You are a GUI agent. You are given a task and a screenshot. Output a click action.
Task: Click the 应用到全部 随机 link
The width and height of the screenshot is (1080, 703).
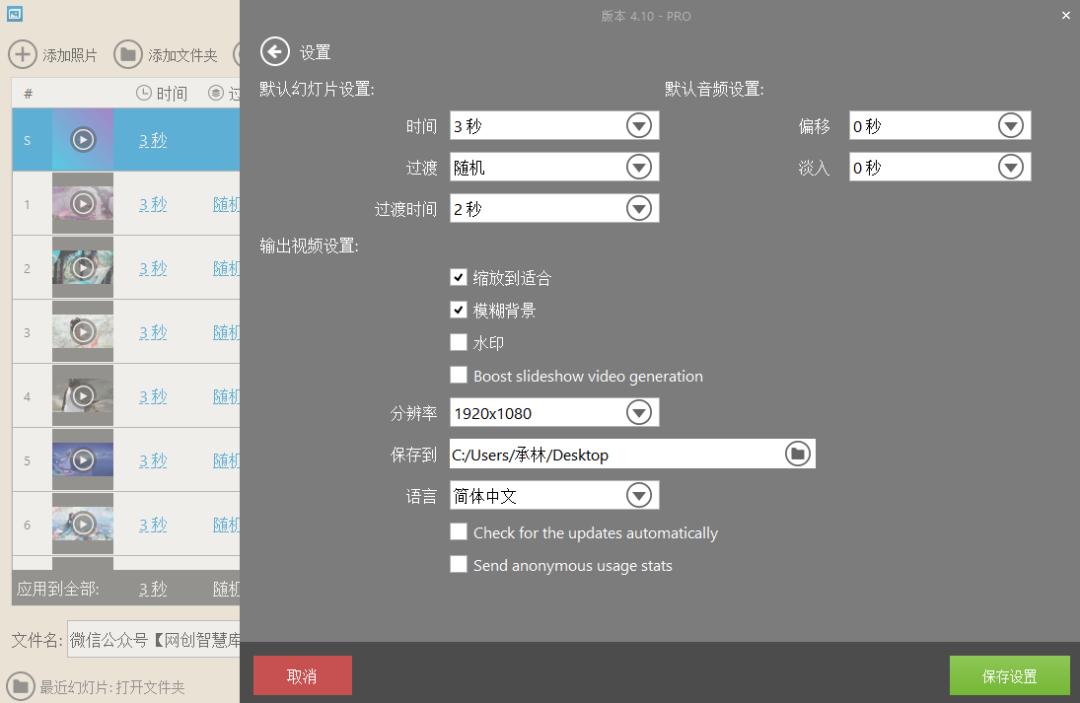coord(226,589)
